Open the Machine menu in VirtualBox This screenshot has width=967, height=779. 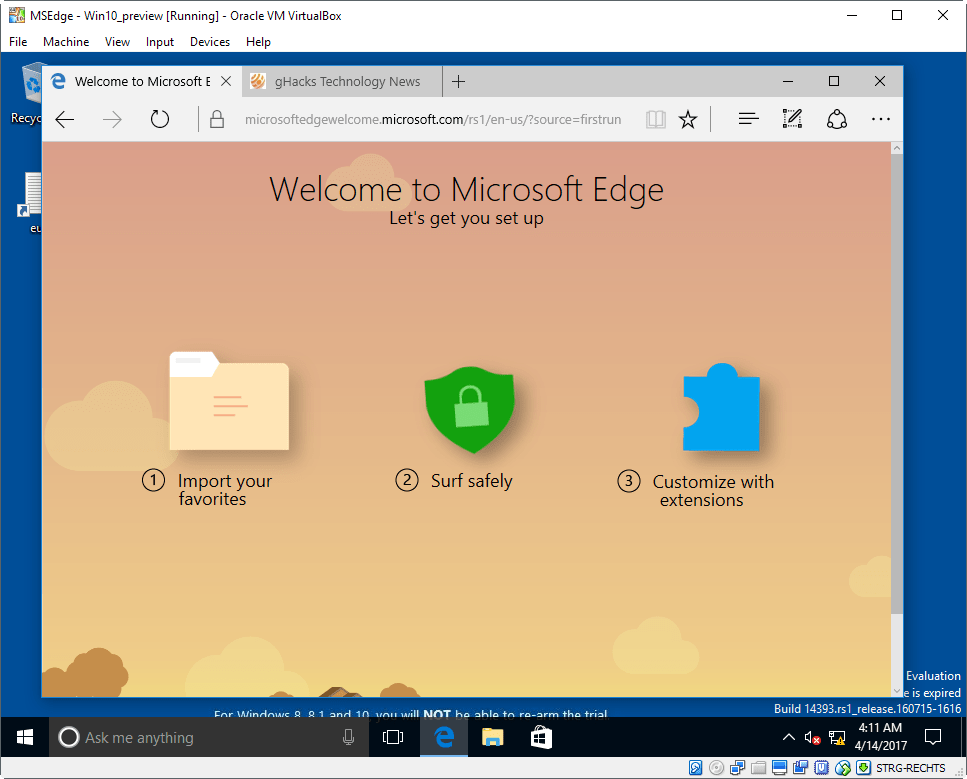pyautogui.click(x=66, y=42)
